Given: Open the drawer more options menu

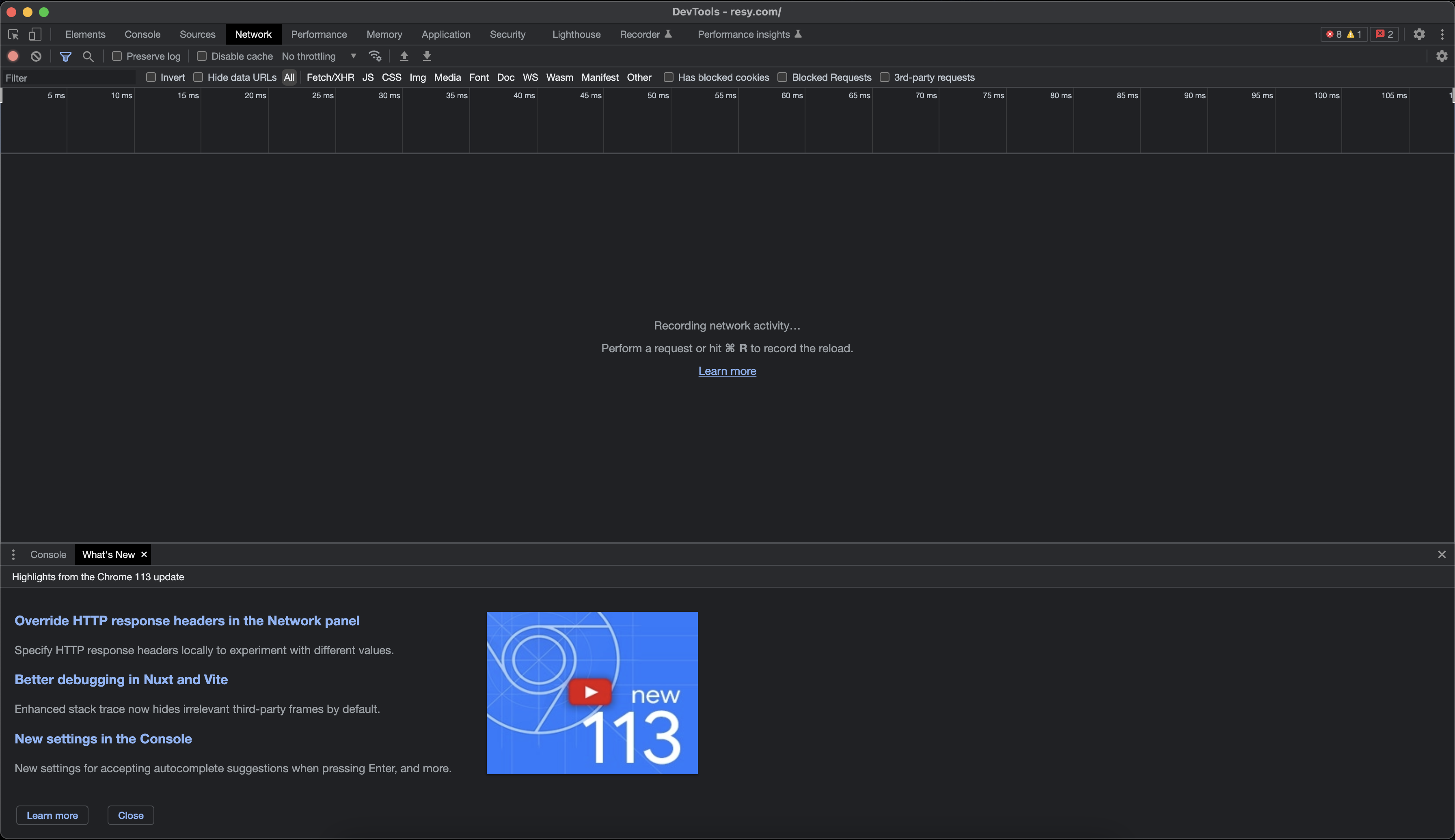Looking at the screenshot, I should click(x=13, y=554).
